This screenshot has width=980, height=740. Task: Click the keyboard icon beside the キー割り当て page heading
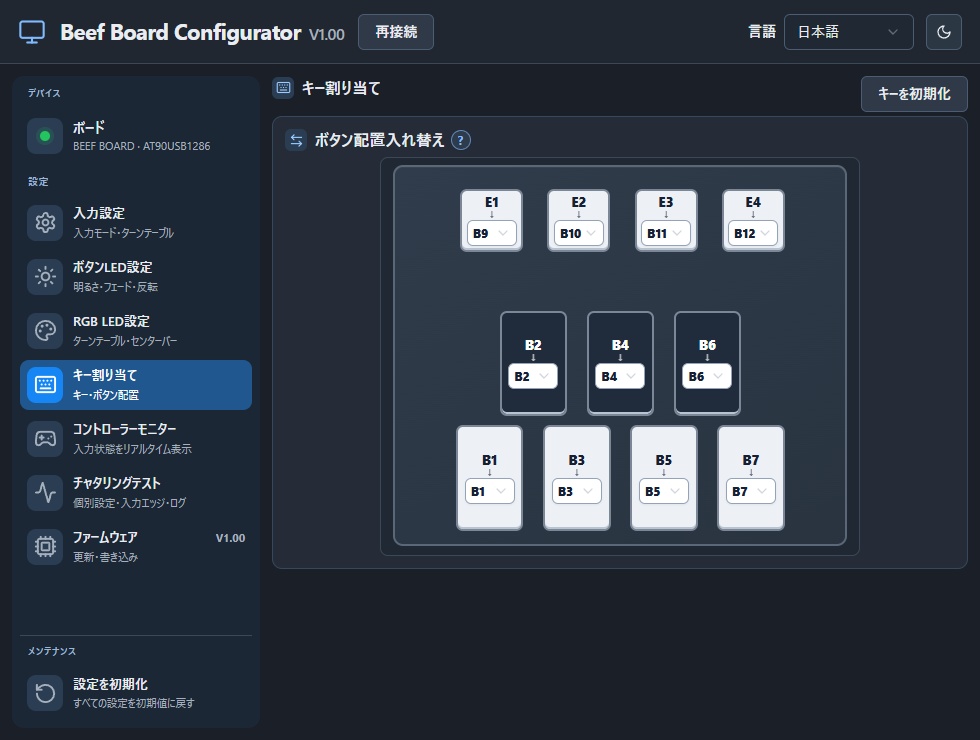(x=283, y=88)
